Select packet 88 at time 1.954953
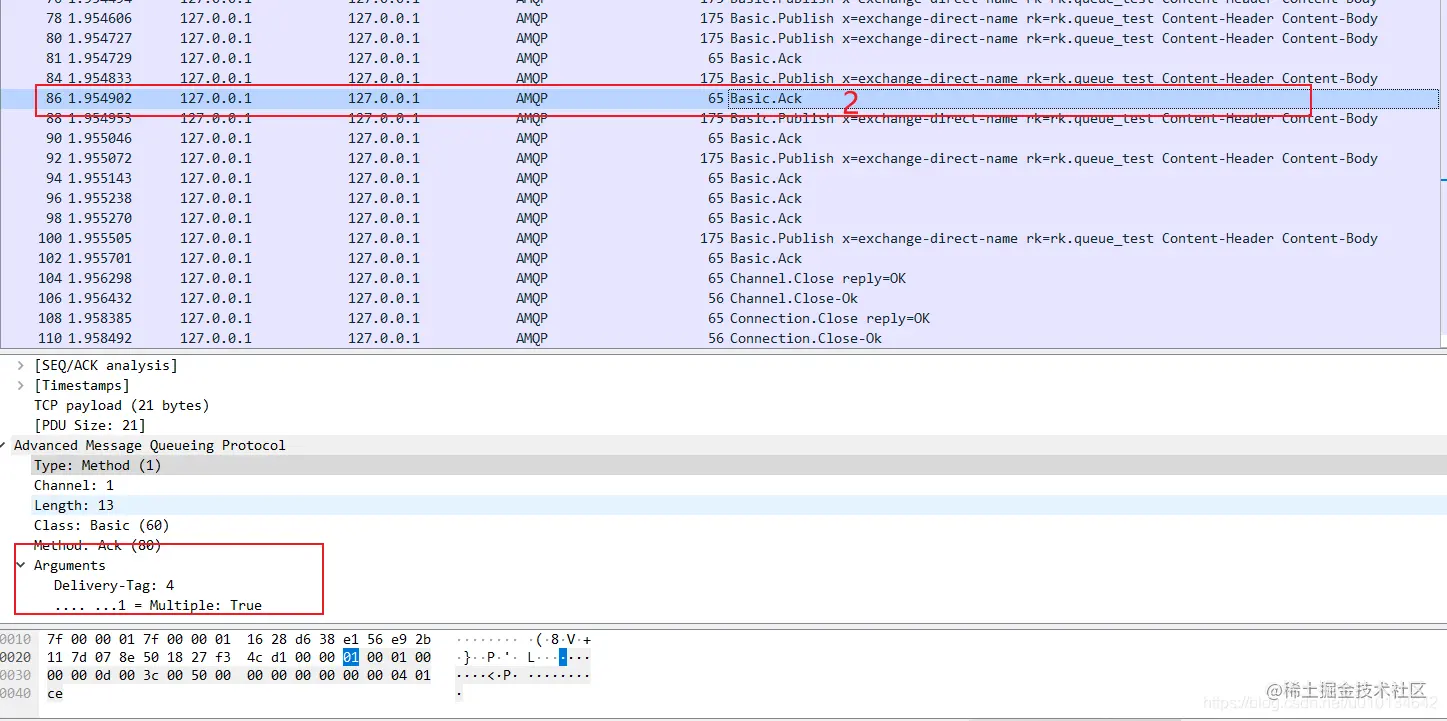The height and width of the screenshot is (721, 1447). (x=720, y=118)
